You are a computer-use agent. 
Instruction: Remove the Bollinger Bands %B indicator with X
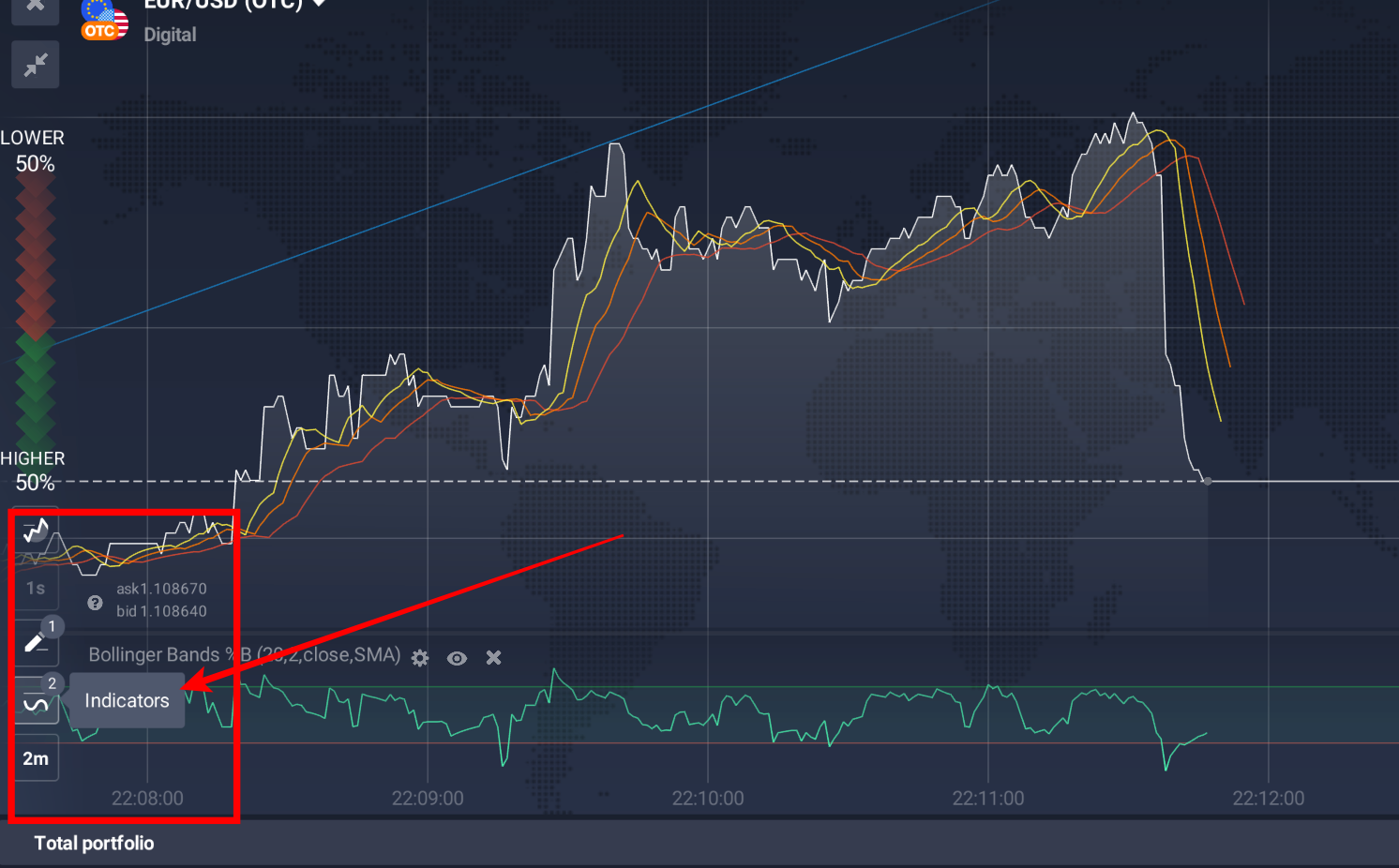click(493, 657)
